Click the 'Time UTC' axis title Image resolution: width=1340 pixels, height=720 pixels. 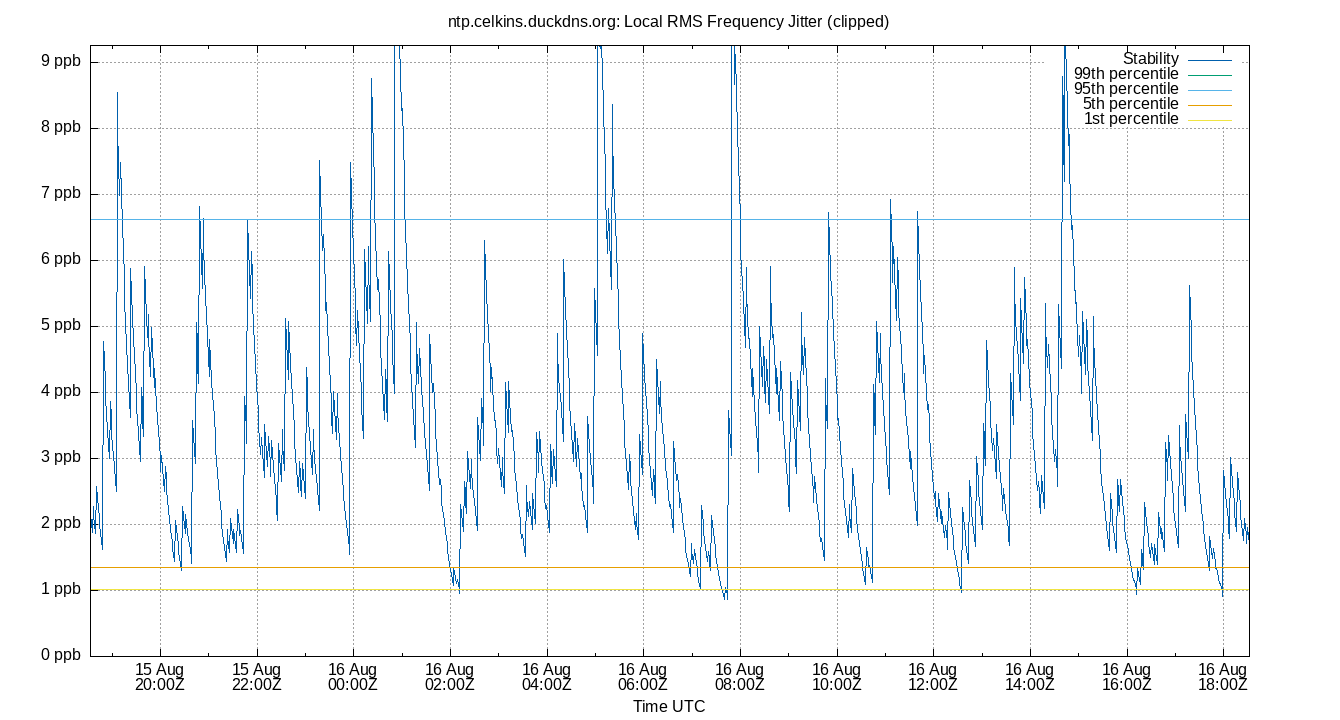click(x=669, y=706)
